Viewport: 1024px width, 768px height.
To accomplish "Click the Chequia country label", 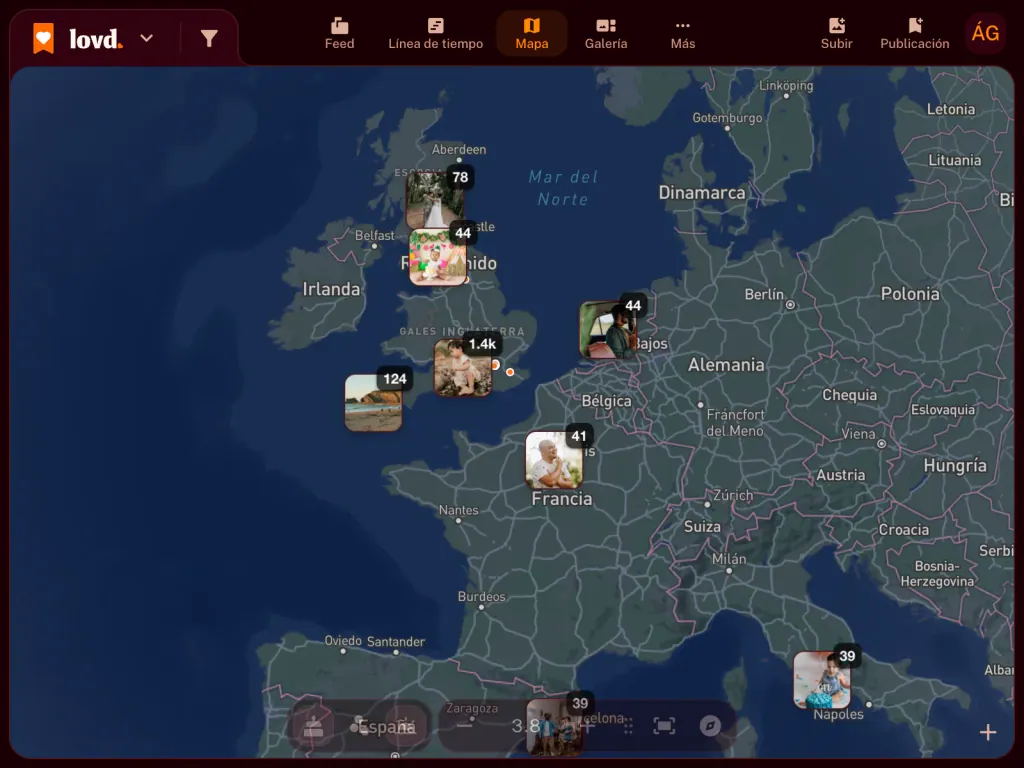I will [x=849, y=394].
